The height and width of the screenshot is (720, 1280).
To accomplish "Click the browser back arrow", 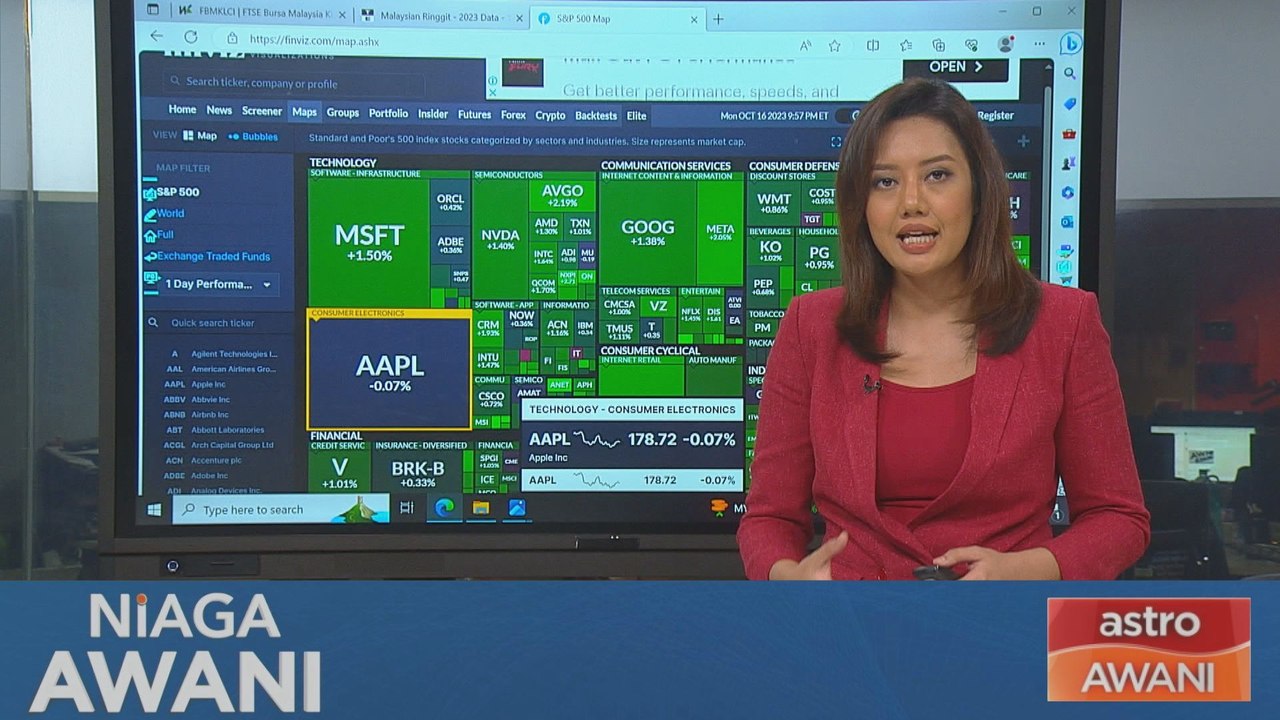I will [x=157, y=37].
